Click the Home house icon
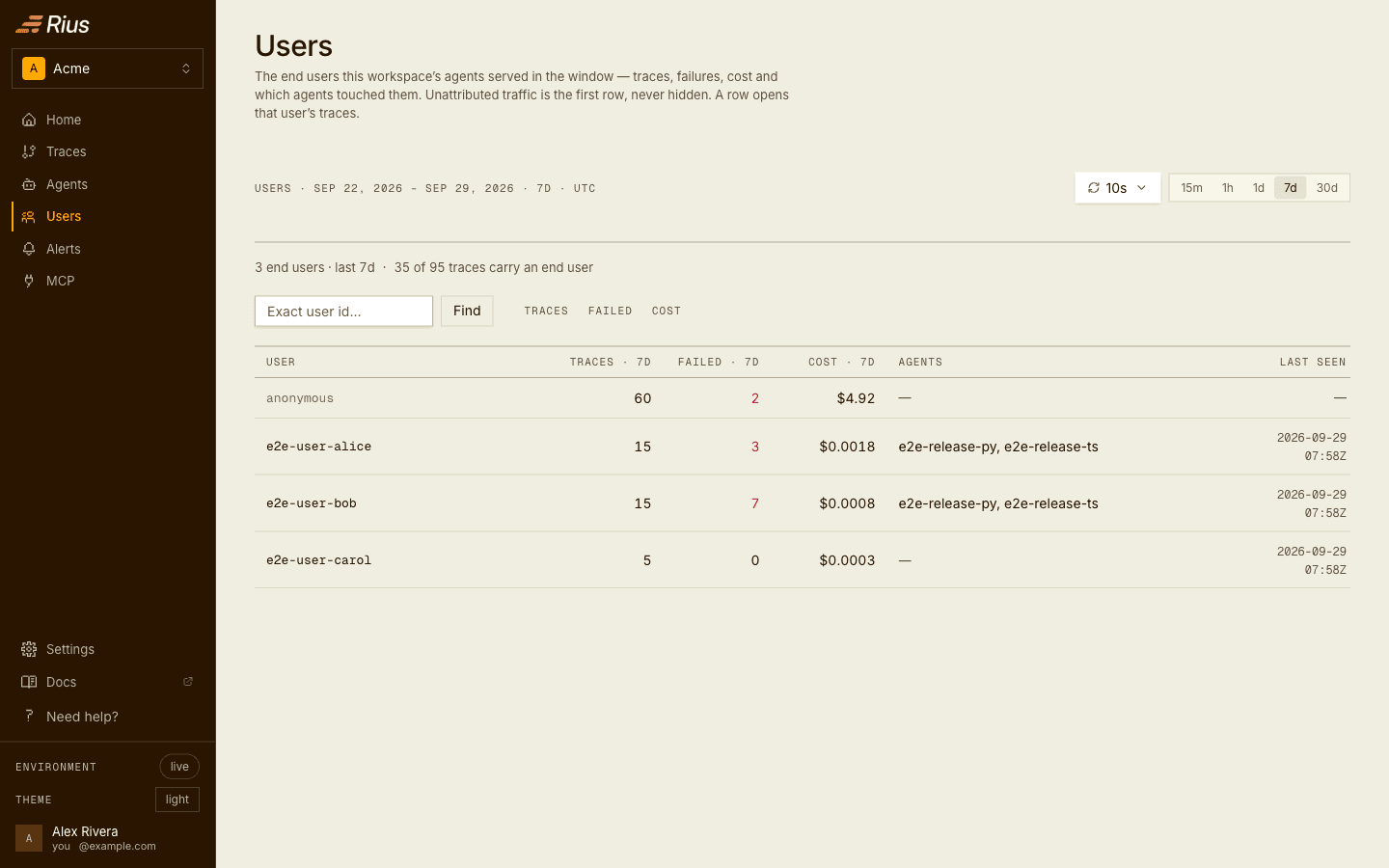The width and height of the screenshot is (1389, 868). 29,120
